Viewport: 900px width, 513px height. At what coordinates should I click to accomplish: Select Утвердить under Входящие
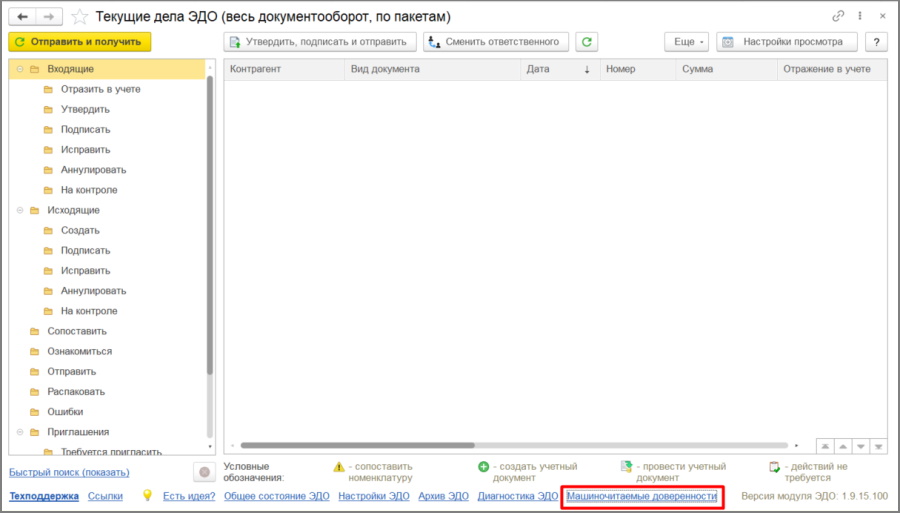pos(85,109)
